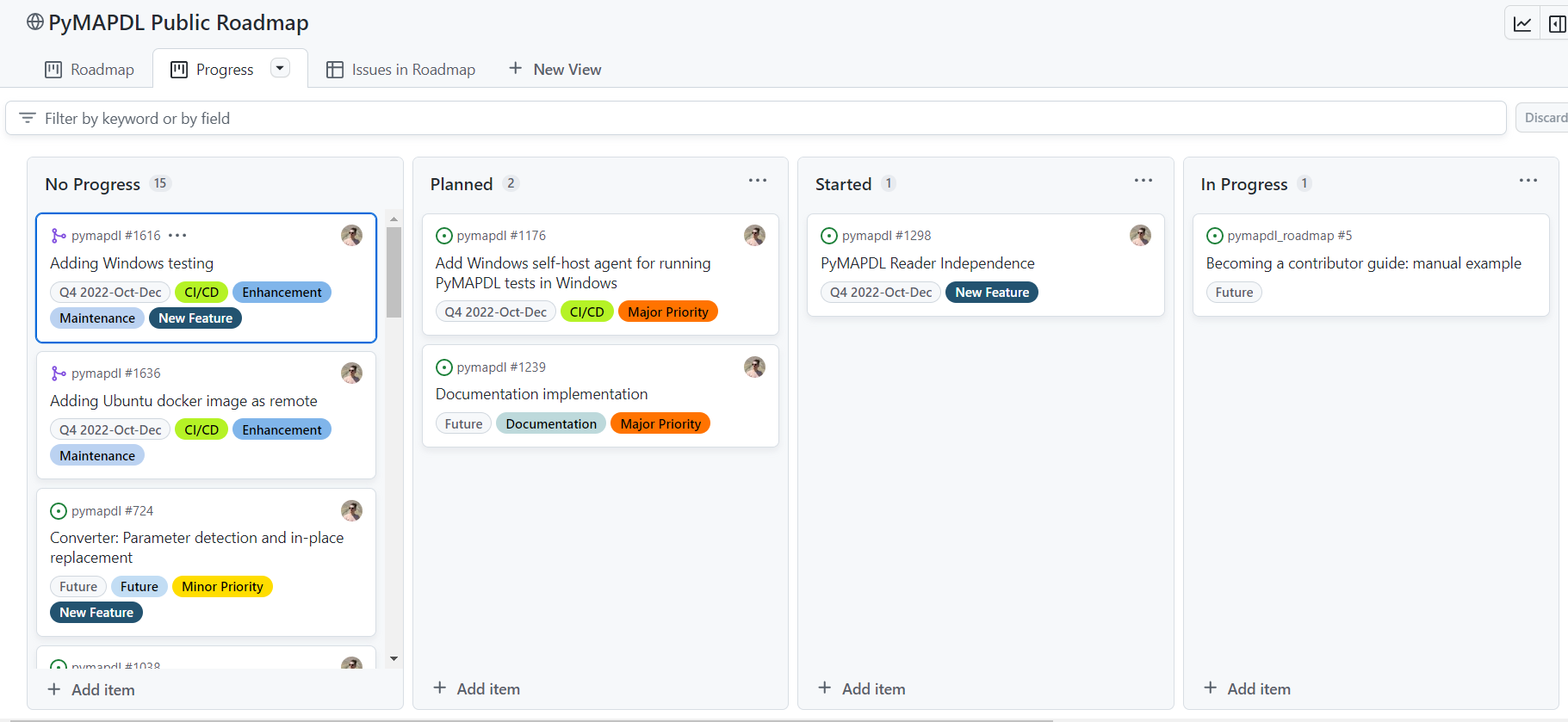
Task: Click Enhancement label on pymapdl #1636
Action: tap(282, 430)
